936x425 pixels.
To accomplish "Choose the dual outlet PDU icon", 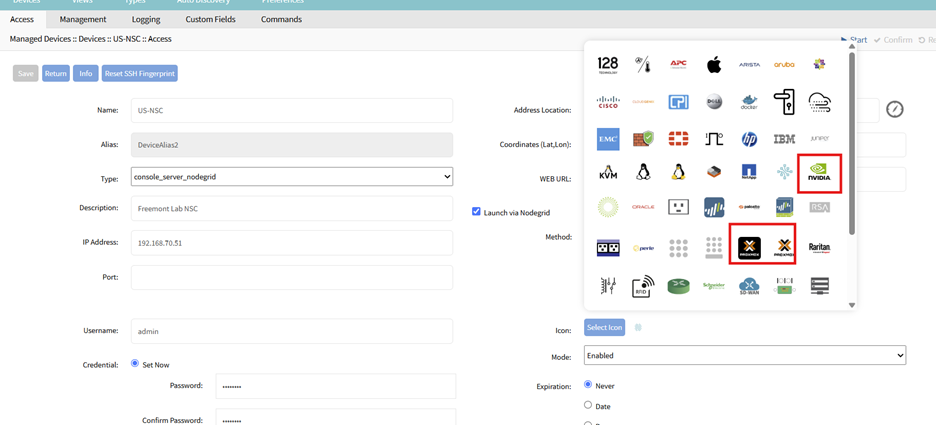I will click(x=608, y=248).
